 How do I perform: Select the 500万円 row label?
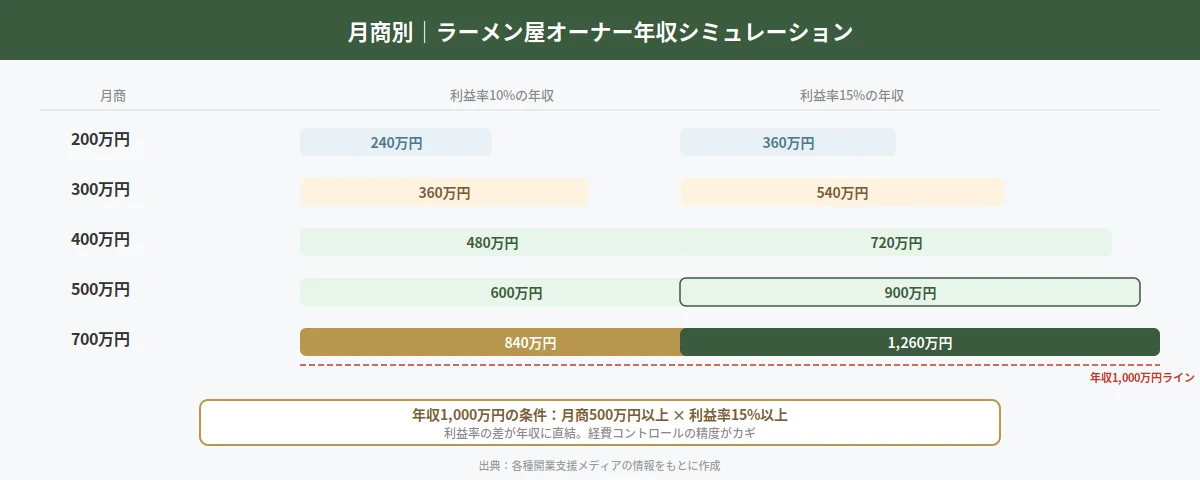100,290
